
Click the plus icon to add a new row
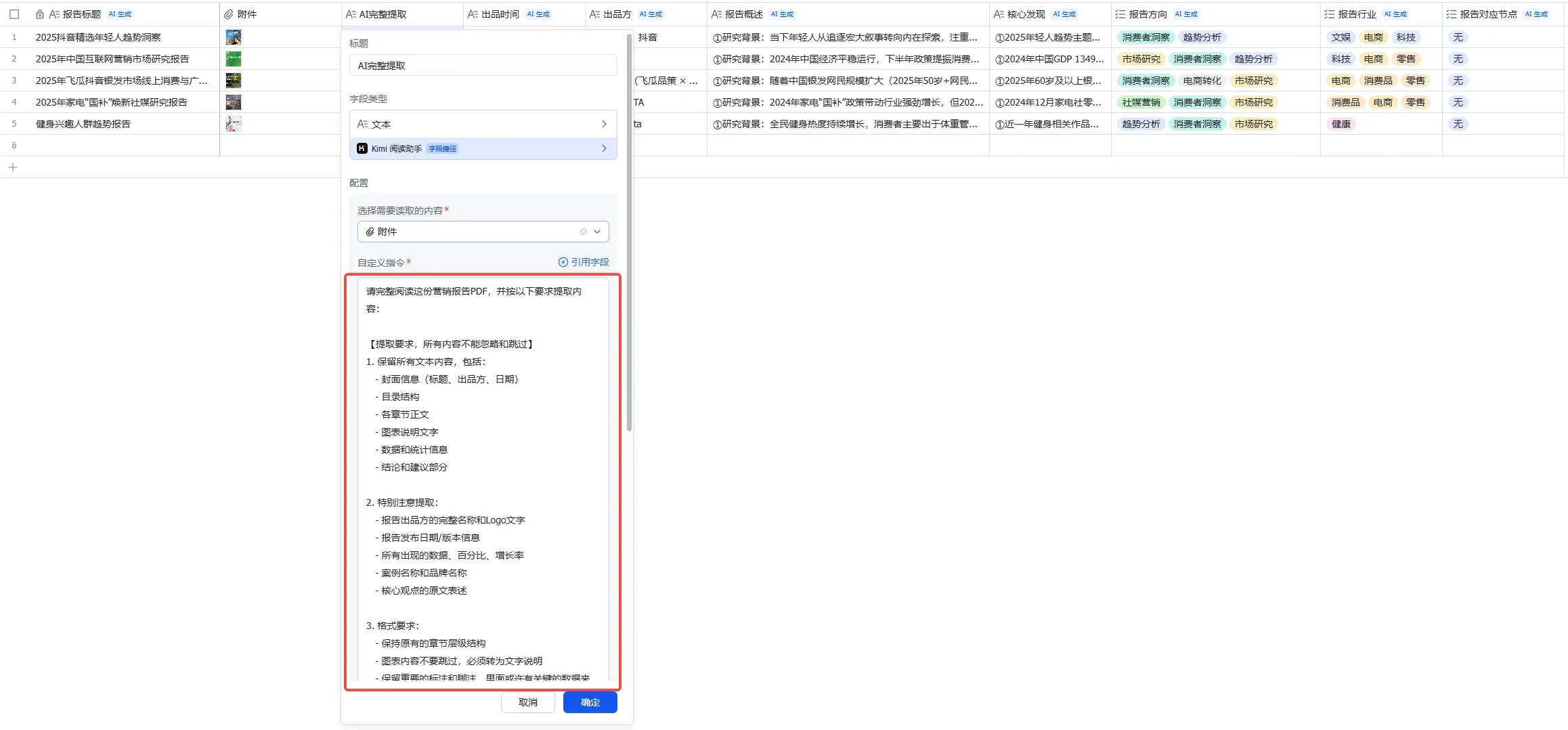[x=13, y=167]
